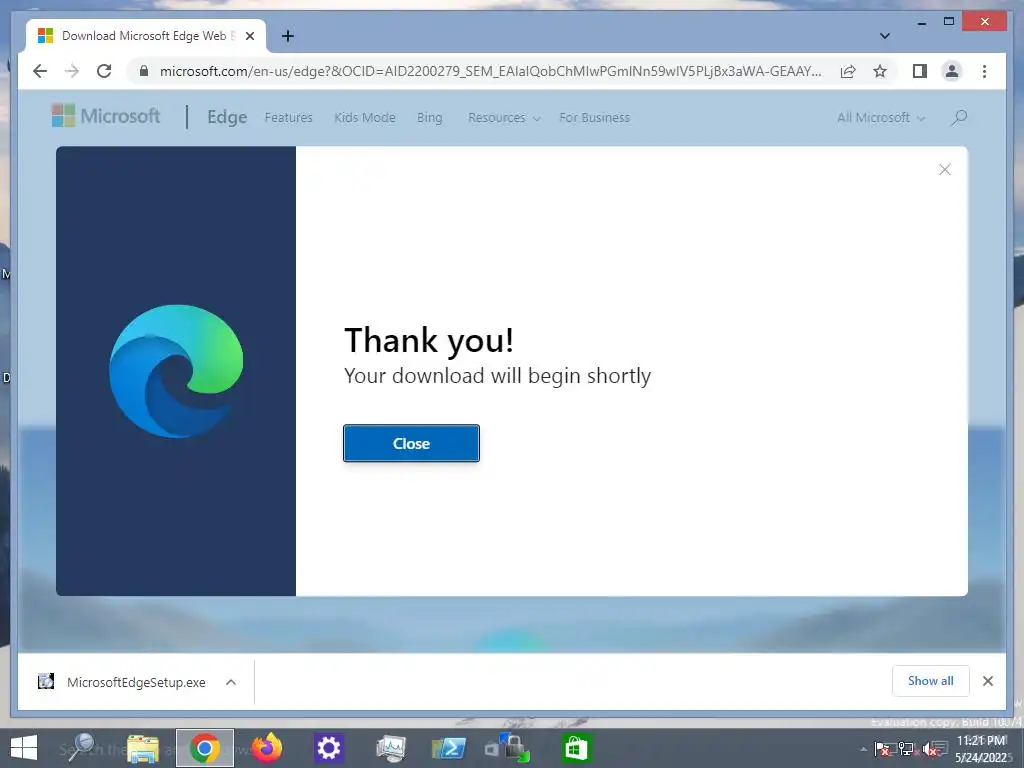This screenshot has width=1024, height=768.
Task: Click the network tray icon
Action: 906,749
